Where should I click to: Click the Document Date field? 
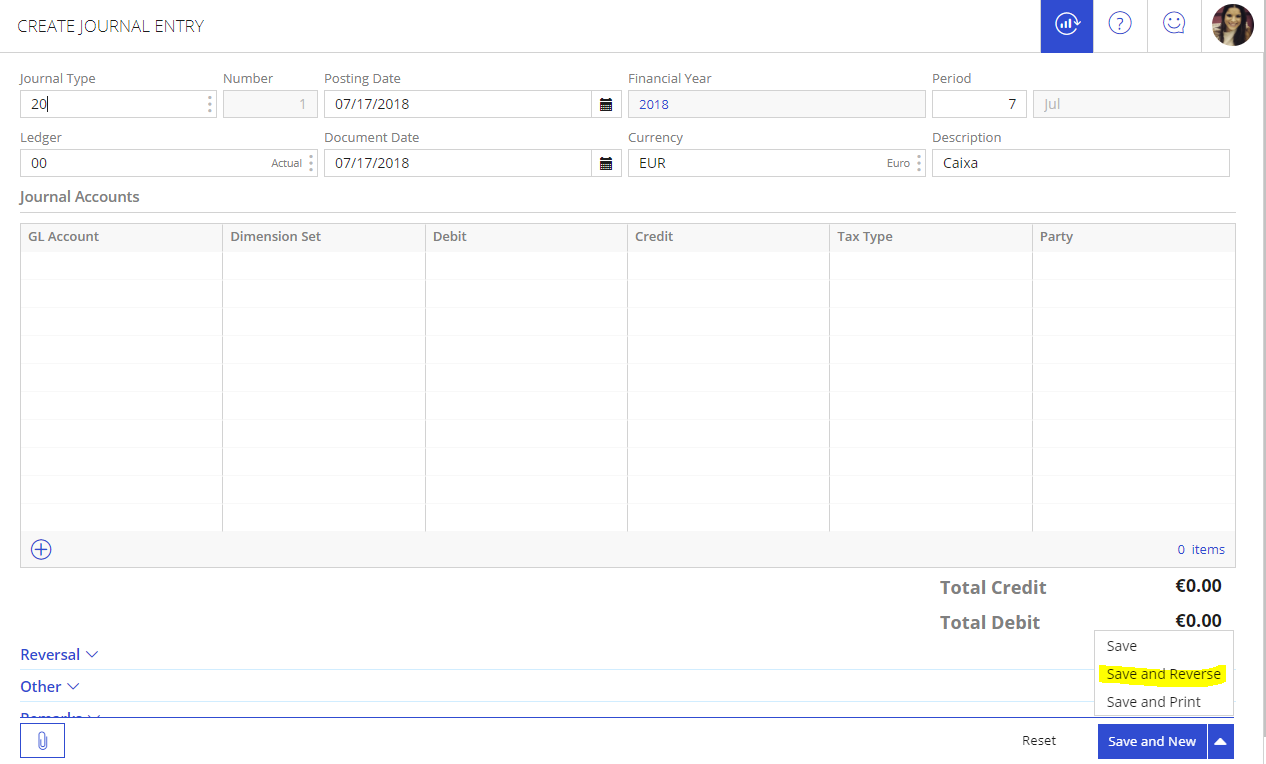[x=458, y=163]
